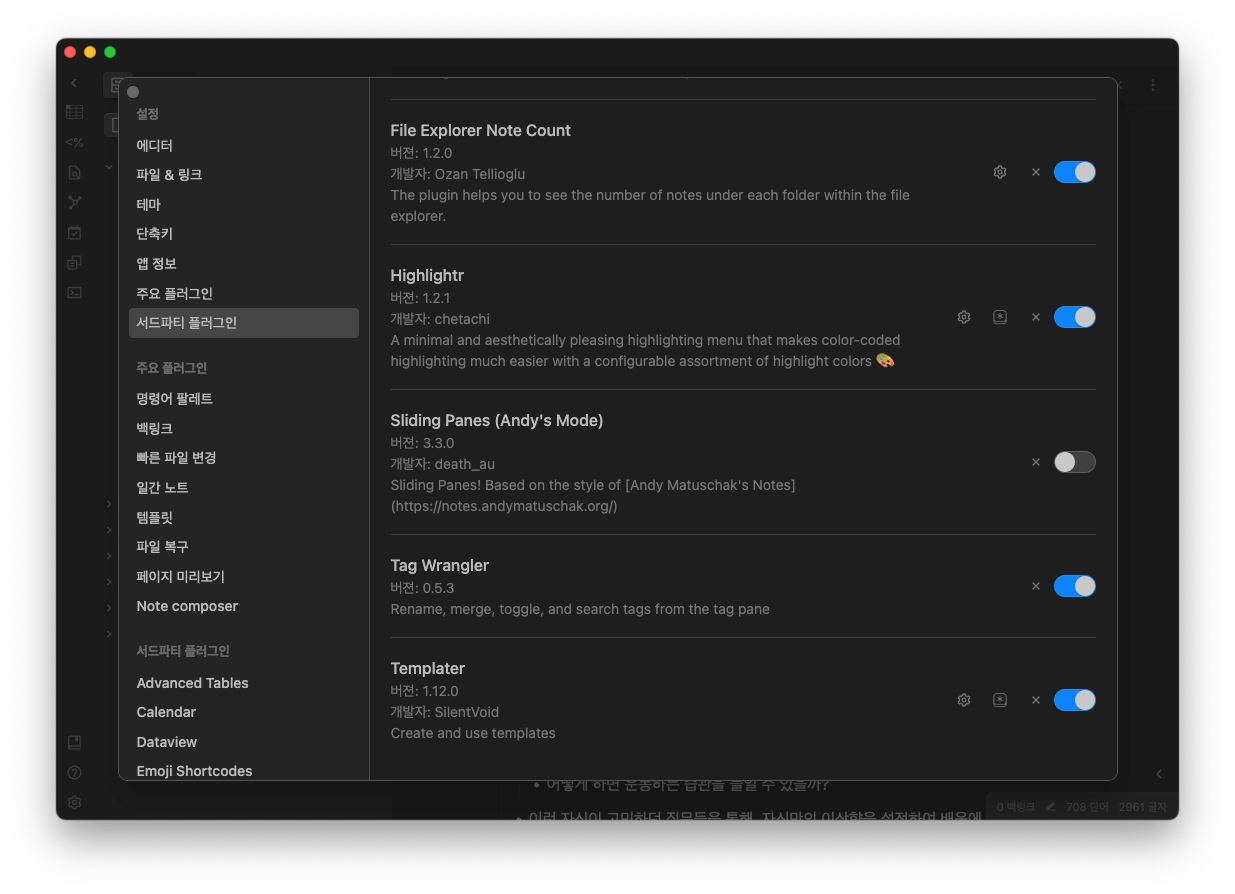Click the 708 단어 word count
The image size is (1235, 894).
[1088, 806]
